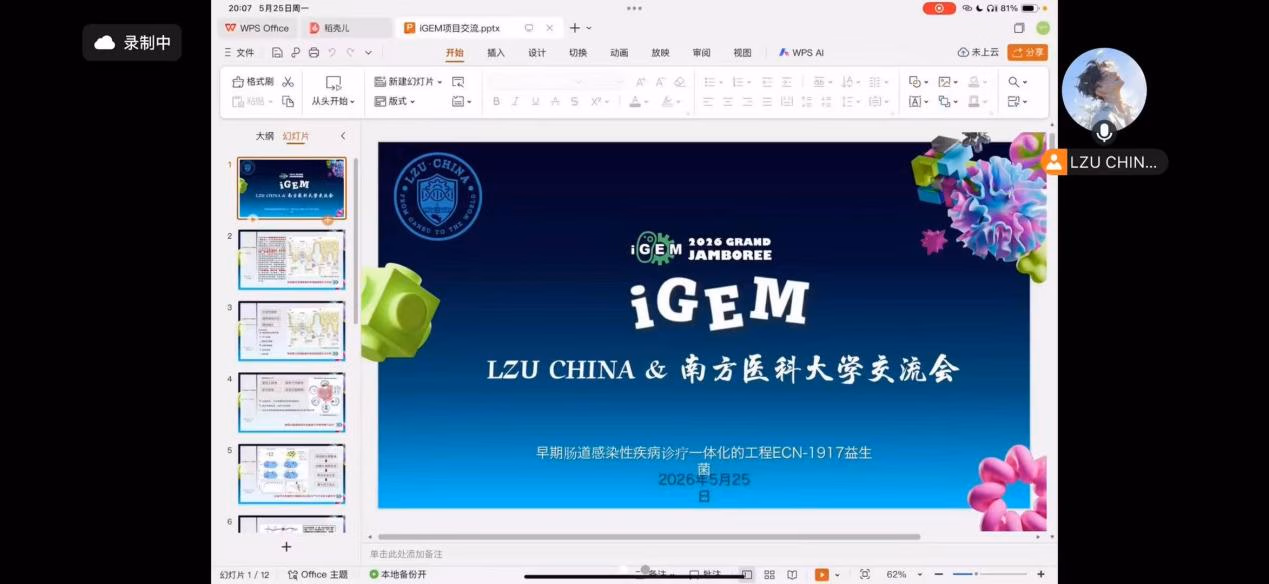
Task: Click the 本地备份开 backup status
Action: pyautogui.click(x=398, y=575)
